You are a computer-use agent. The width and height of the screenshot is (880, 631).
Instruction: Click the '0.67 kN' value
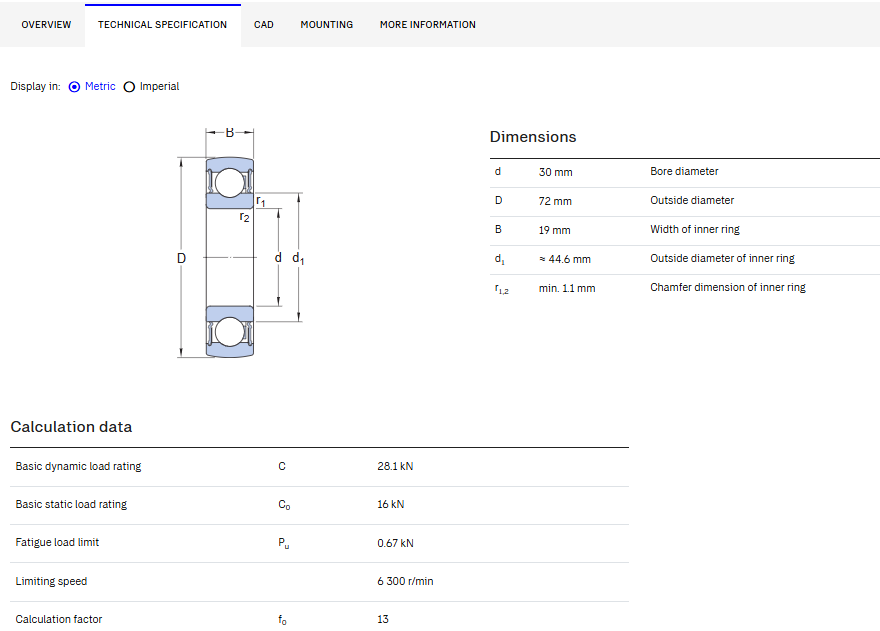pos(395,543)
